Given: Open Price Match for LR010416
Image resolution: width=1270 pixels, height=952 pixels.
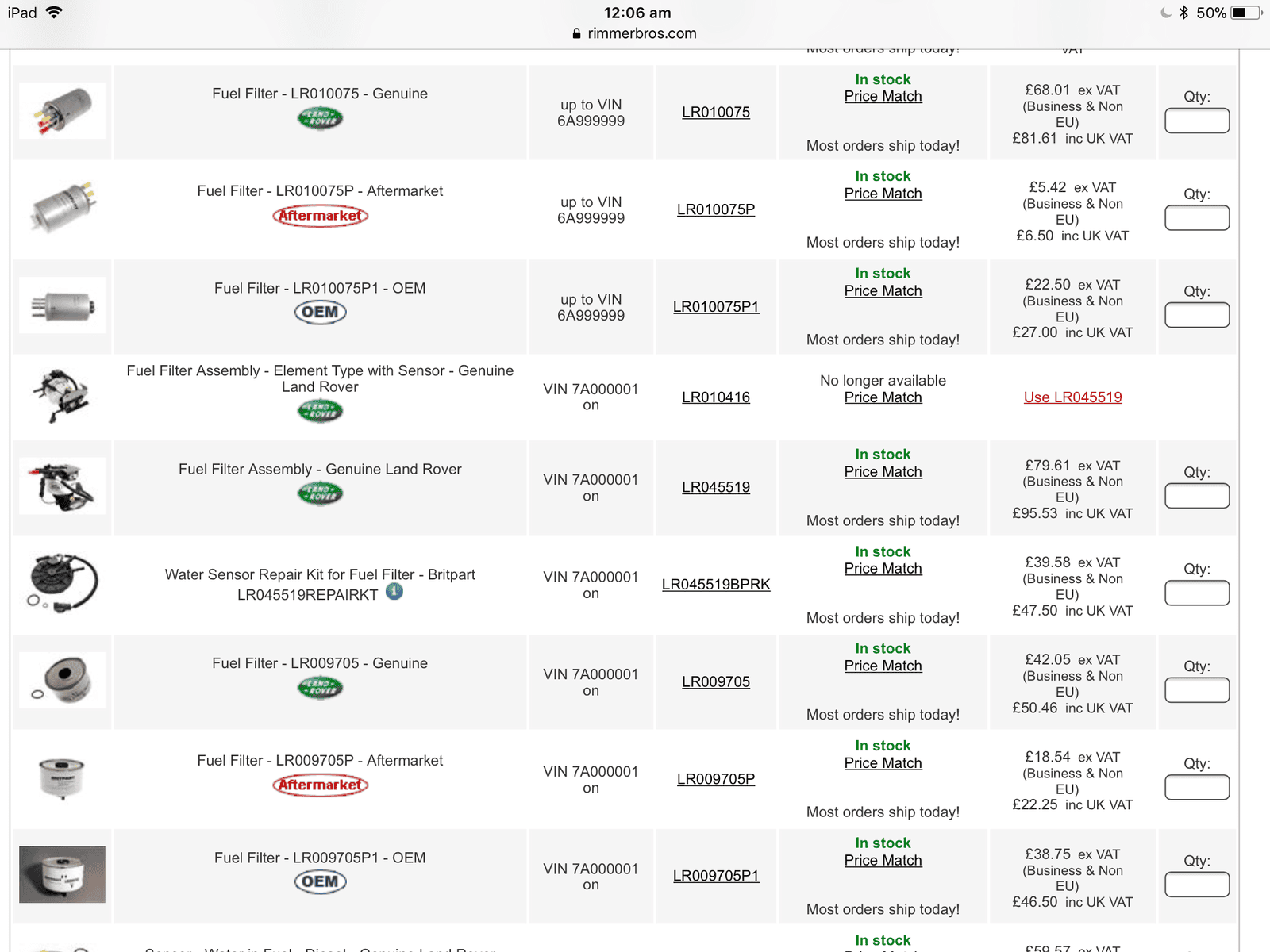Looking at the screenshot, I should coord(883,397).
